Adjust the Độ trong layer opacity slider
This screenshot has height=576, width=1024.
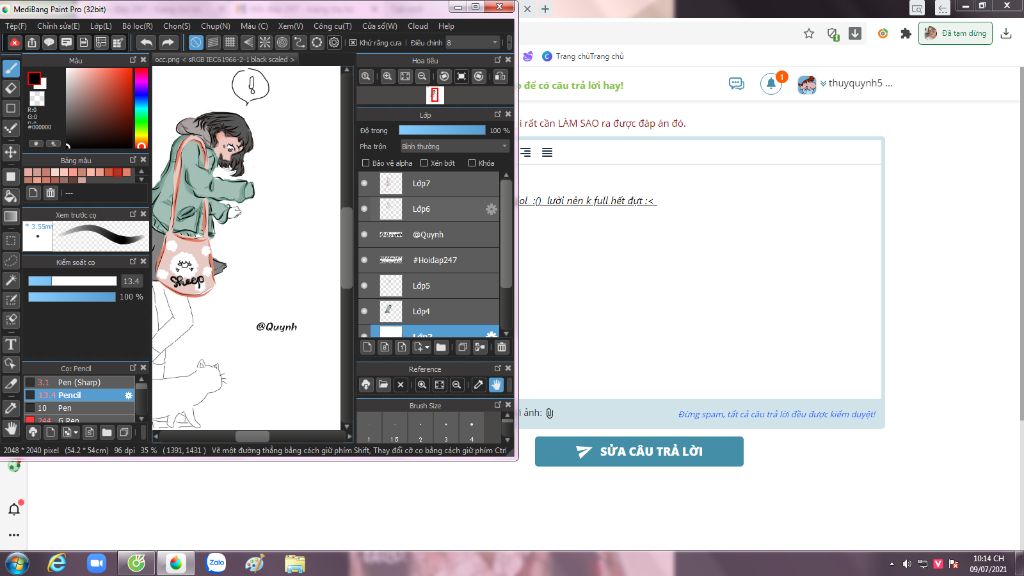(442, 131)
